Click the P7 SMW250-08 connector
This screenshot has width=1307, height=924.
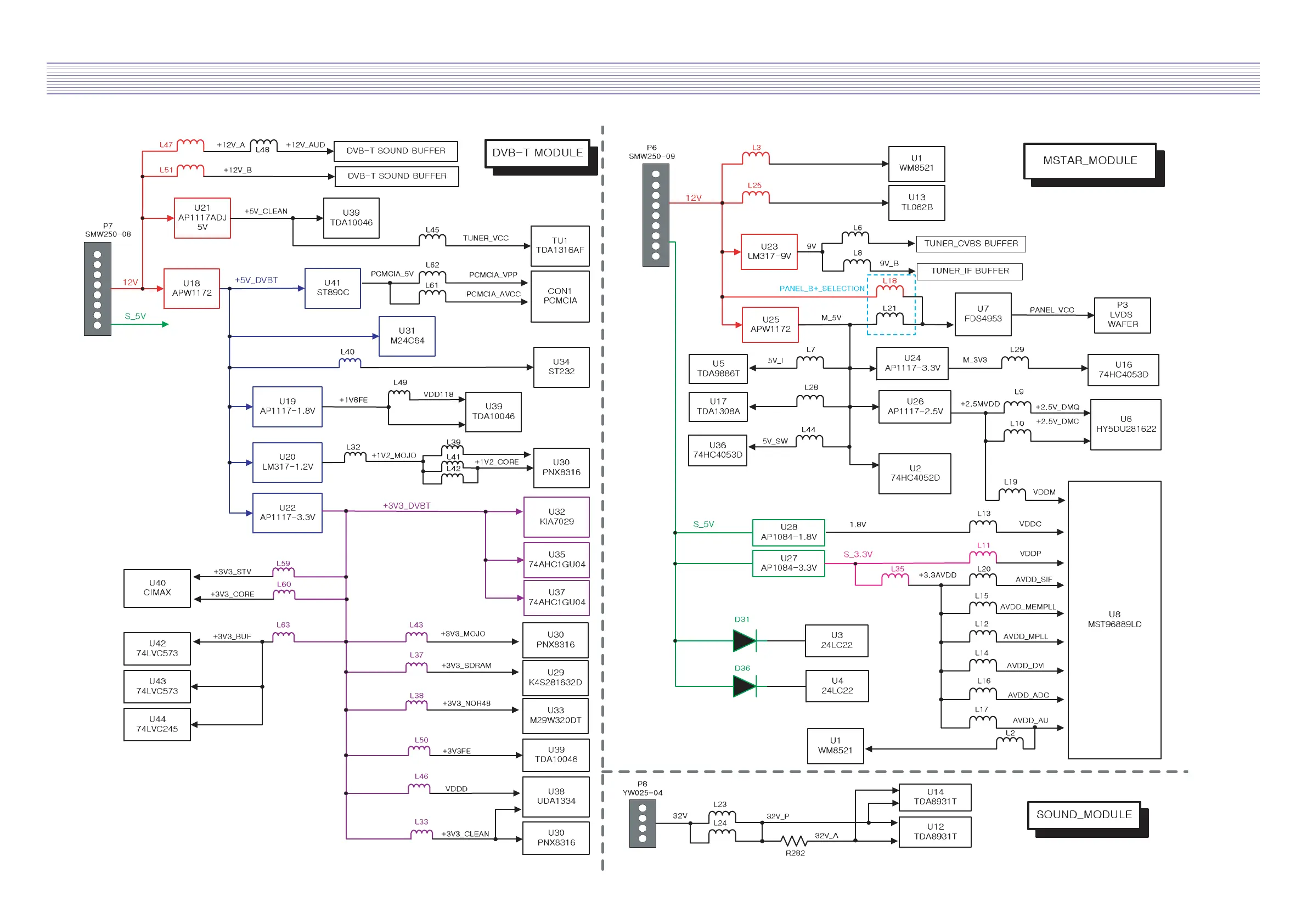tap(97, 289)
